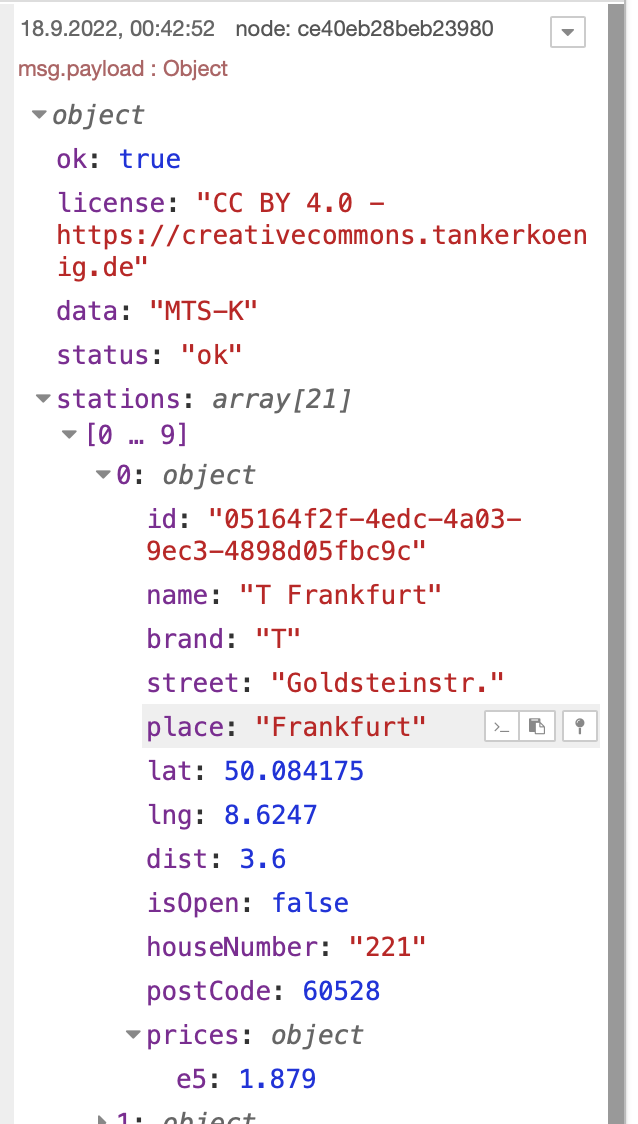Click the copy path icon on place row
This screenshot has width=638, height=1124.
coord(500,728)
